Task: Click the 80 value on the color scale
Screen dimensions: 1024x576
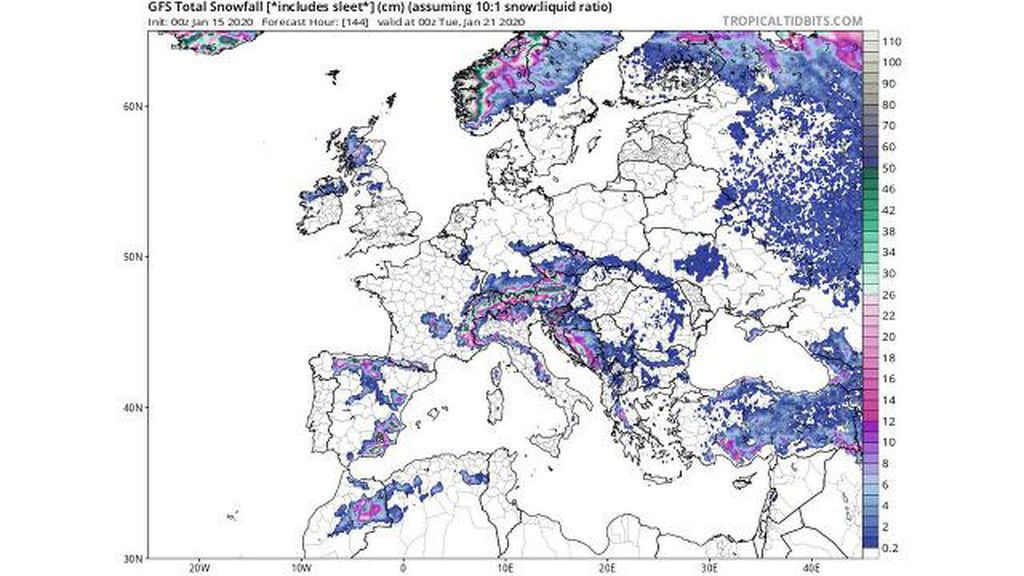Action: click(x=889, y=105)
